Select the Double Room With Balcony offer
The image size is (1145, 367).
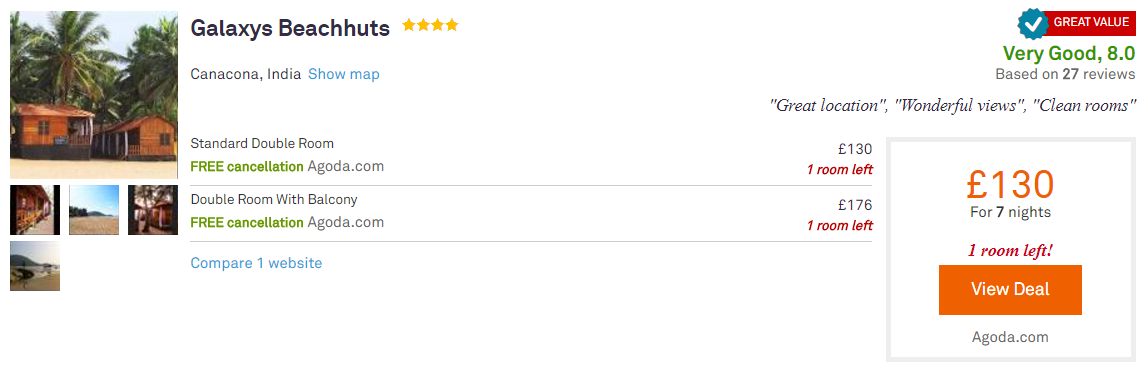(531, 213)
